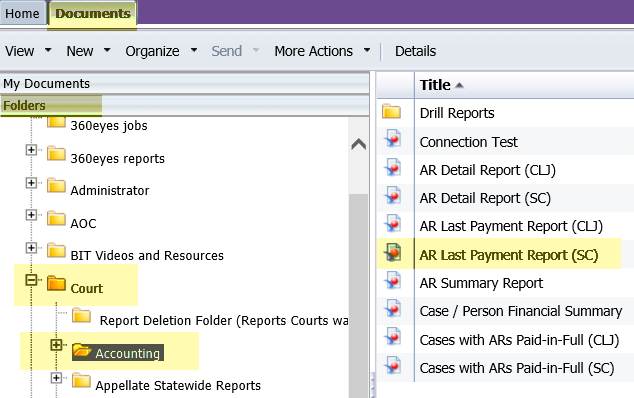Select the AR Summary Report title
This screenshot has width=634, height=398.
pos(481,283)
